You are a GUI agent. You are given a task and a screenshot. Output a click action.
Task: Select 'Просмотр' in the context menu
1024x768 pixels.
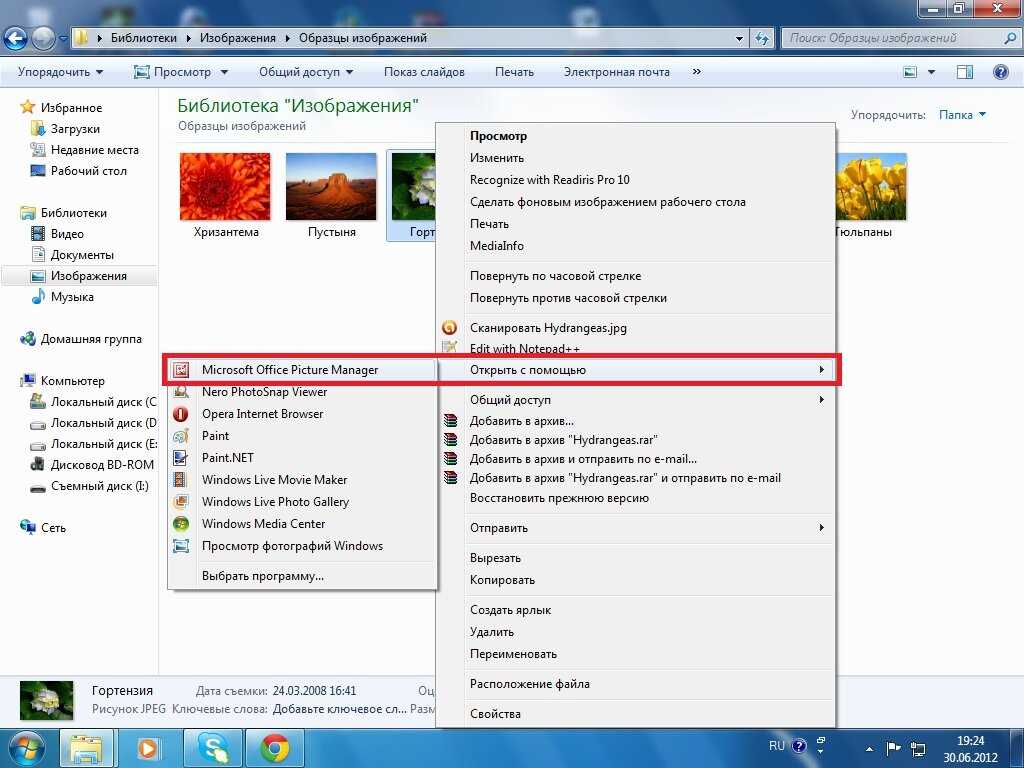[x=498, y=136]
